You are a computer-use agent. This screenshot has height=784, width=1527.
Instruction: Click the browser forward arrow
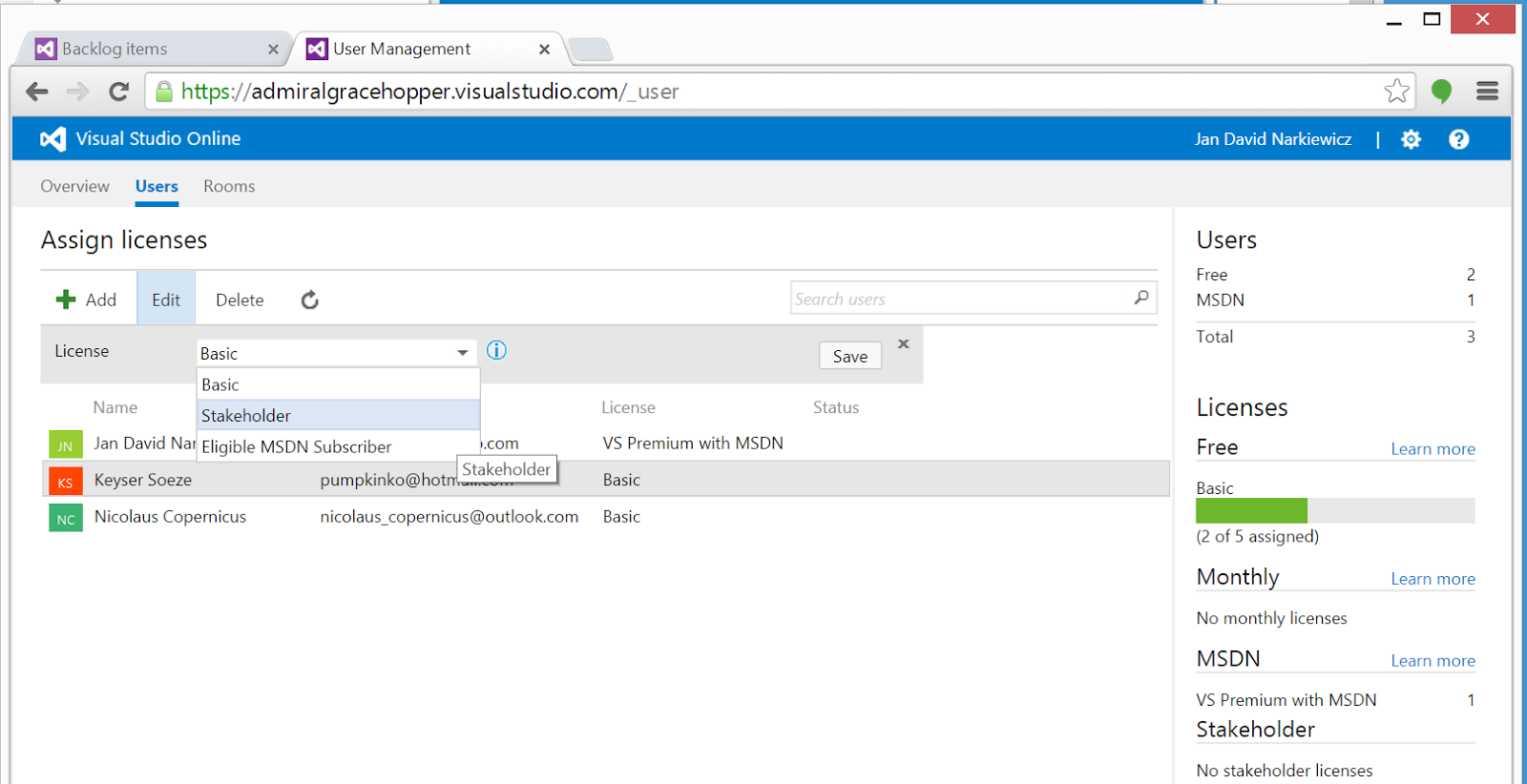point(77,92)
